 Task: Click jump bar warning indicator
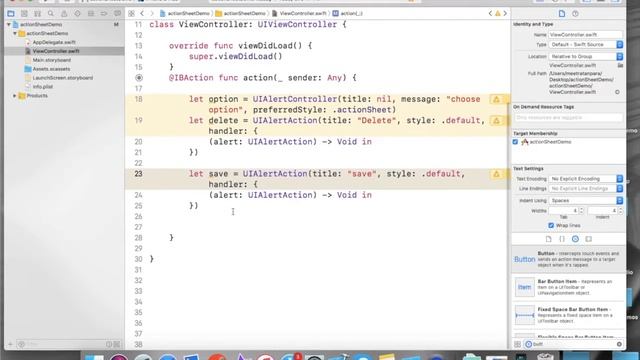(498, 13)
